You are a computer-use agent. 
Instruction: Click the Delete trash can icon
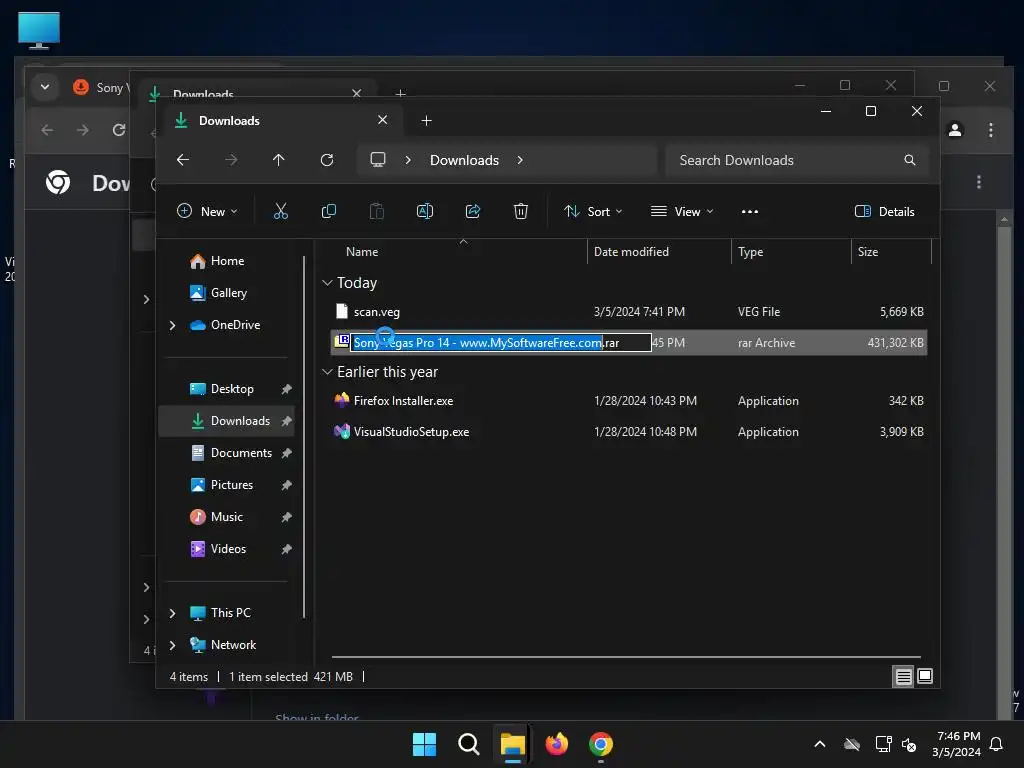520,211
